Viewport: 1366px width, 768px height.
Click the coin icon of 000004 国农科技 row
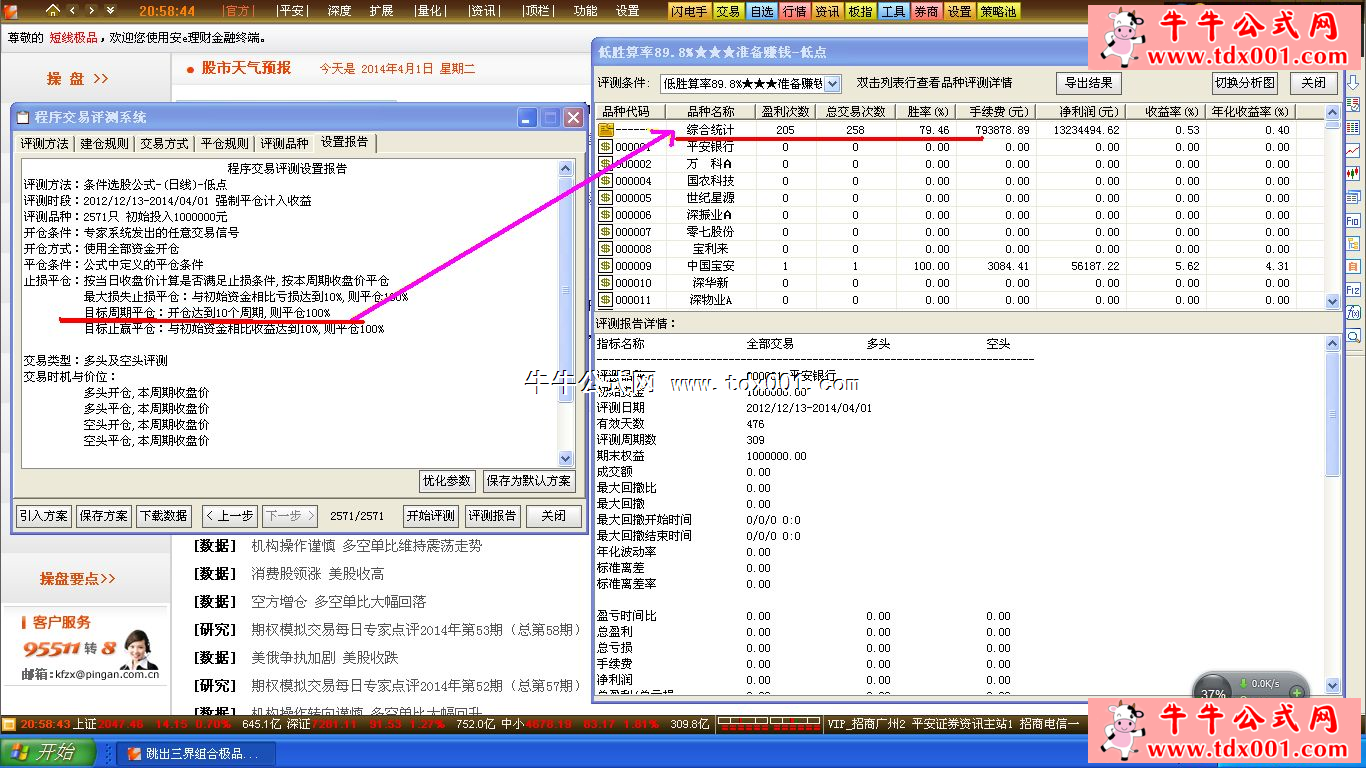coord(605,181)
